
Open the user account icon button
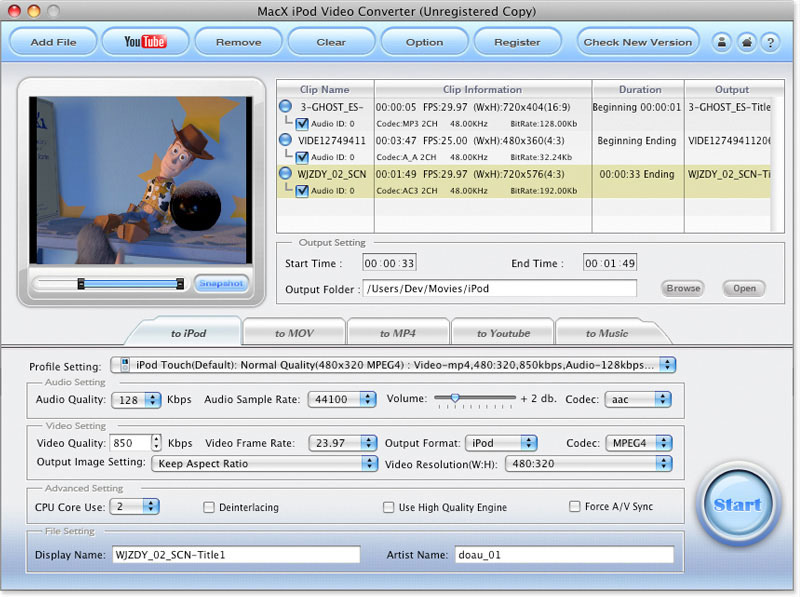point(721,42)
